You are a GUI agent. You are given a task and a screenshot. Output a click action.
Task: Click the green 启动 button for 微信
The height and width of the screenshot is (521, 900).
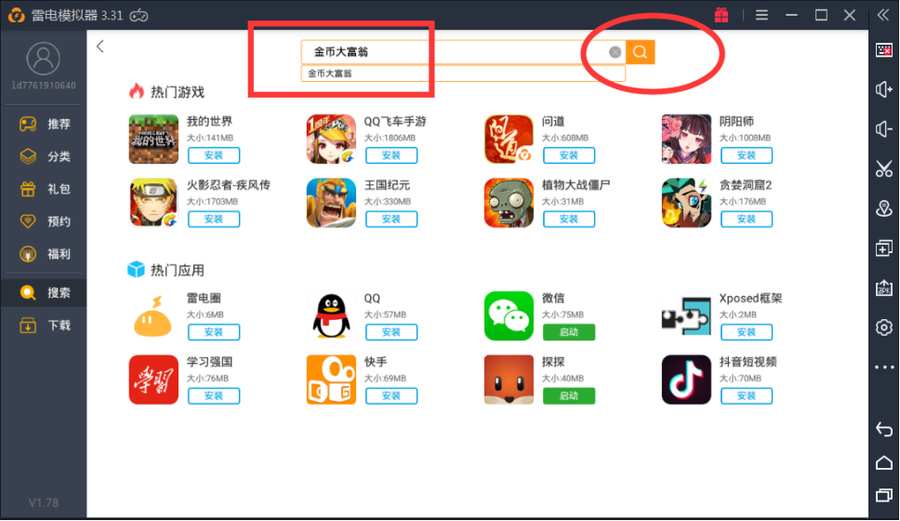[568, 332]
